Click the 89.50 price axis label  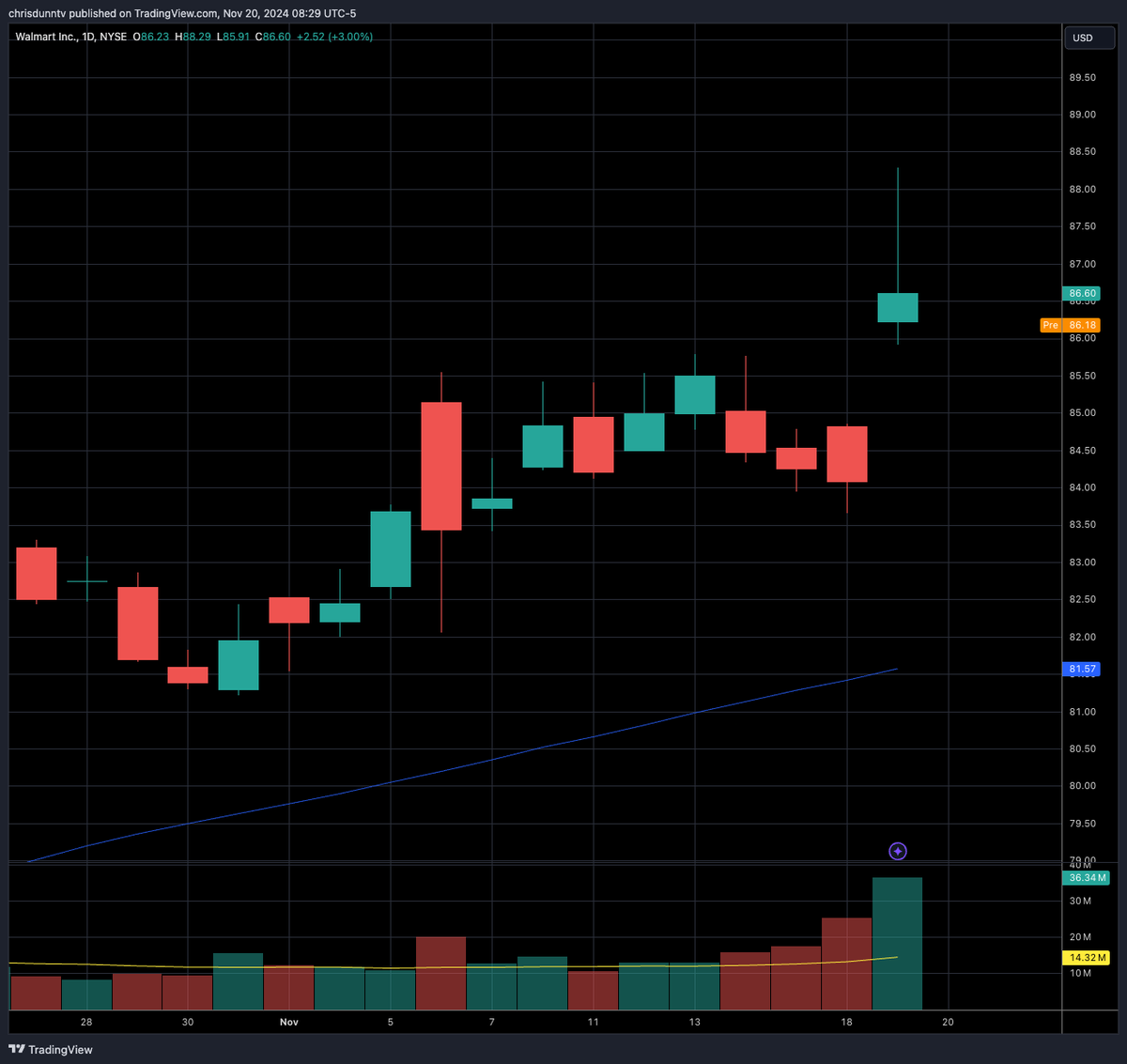(x=1082, y=77)
